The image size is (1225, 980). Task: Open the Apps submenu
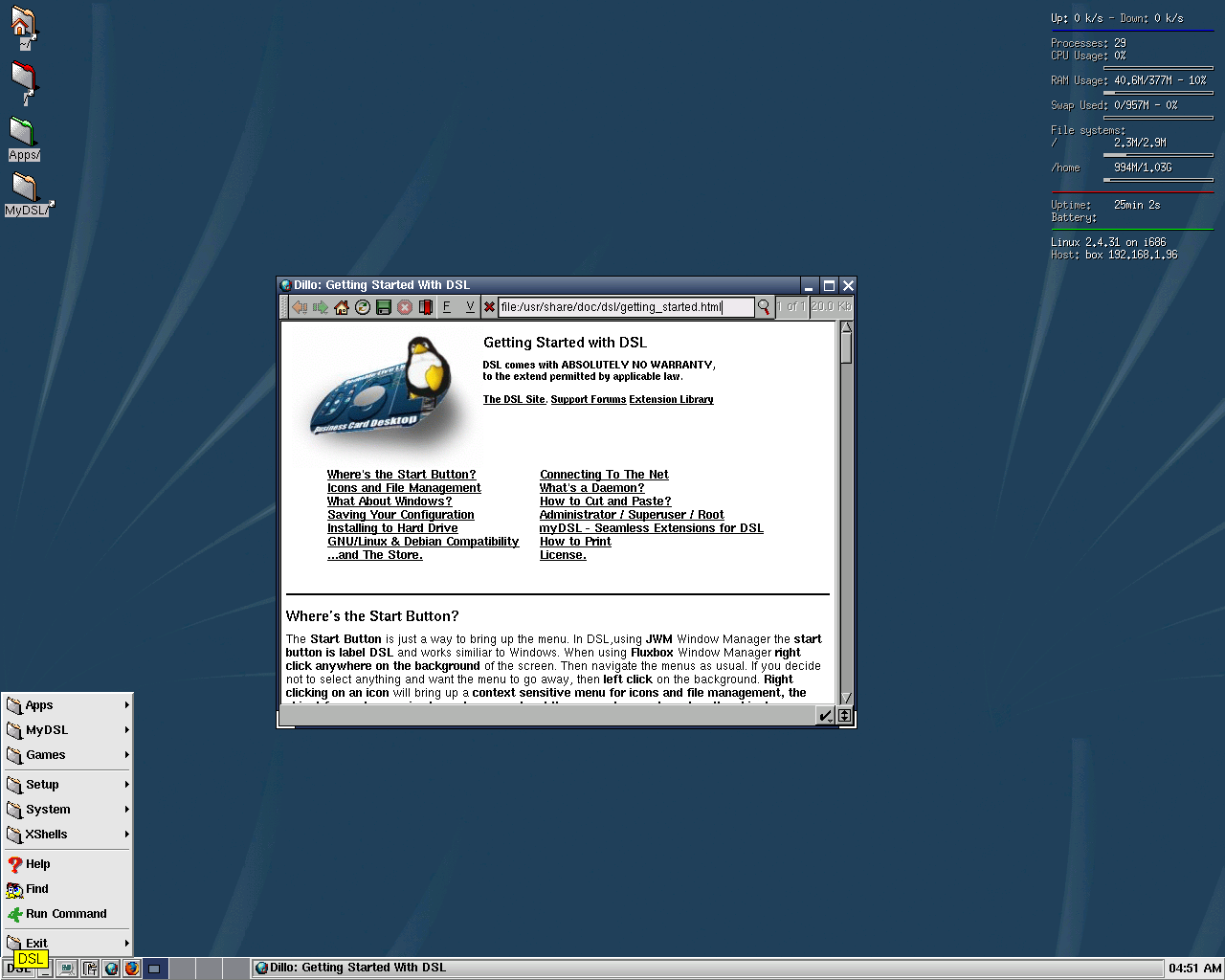tap(67, 705)
